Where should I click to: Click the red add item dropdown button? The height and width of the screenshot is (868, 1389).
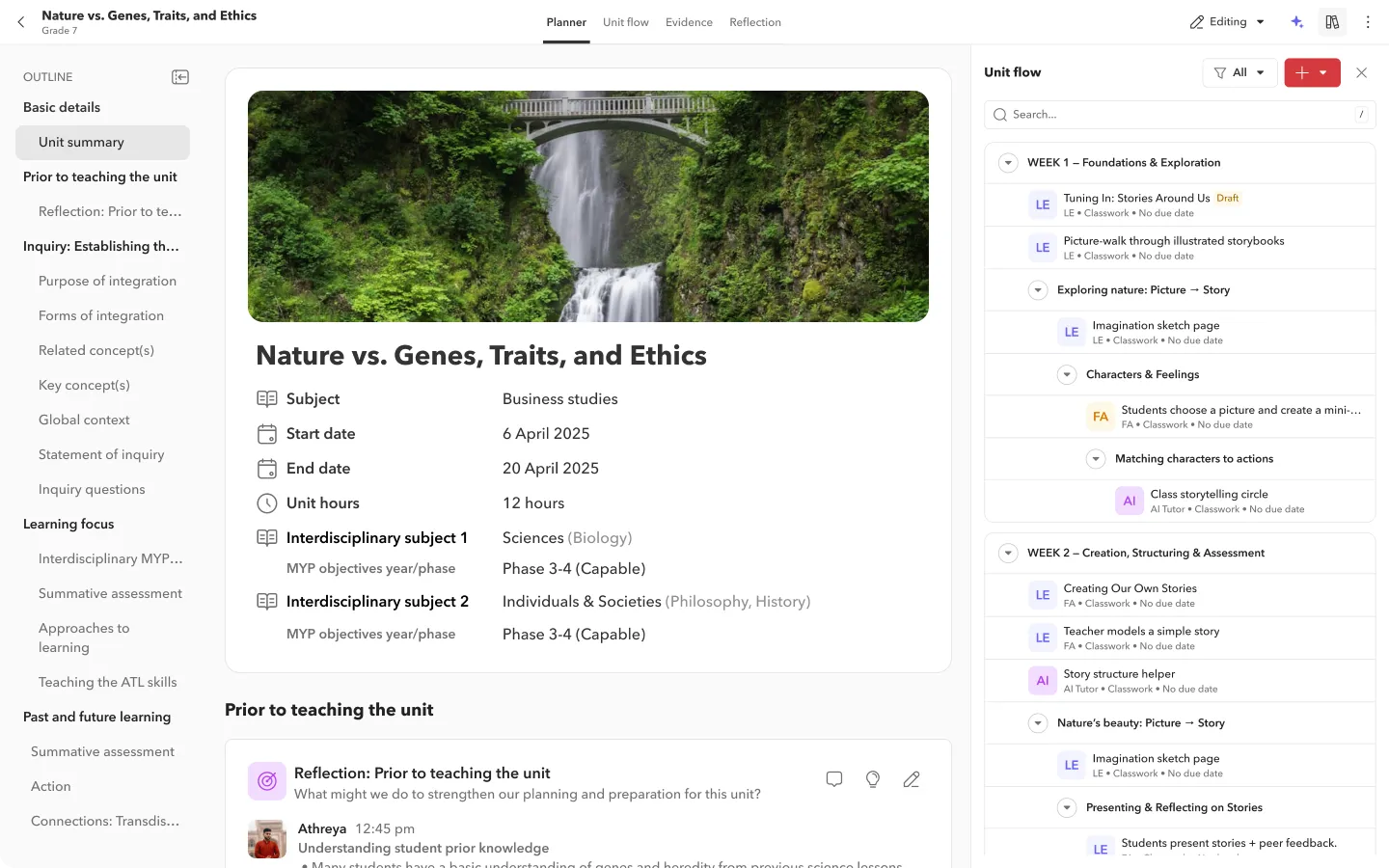point(1312,72)
